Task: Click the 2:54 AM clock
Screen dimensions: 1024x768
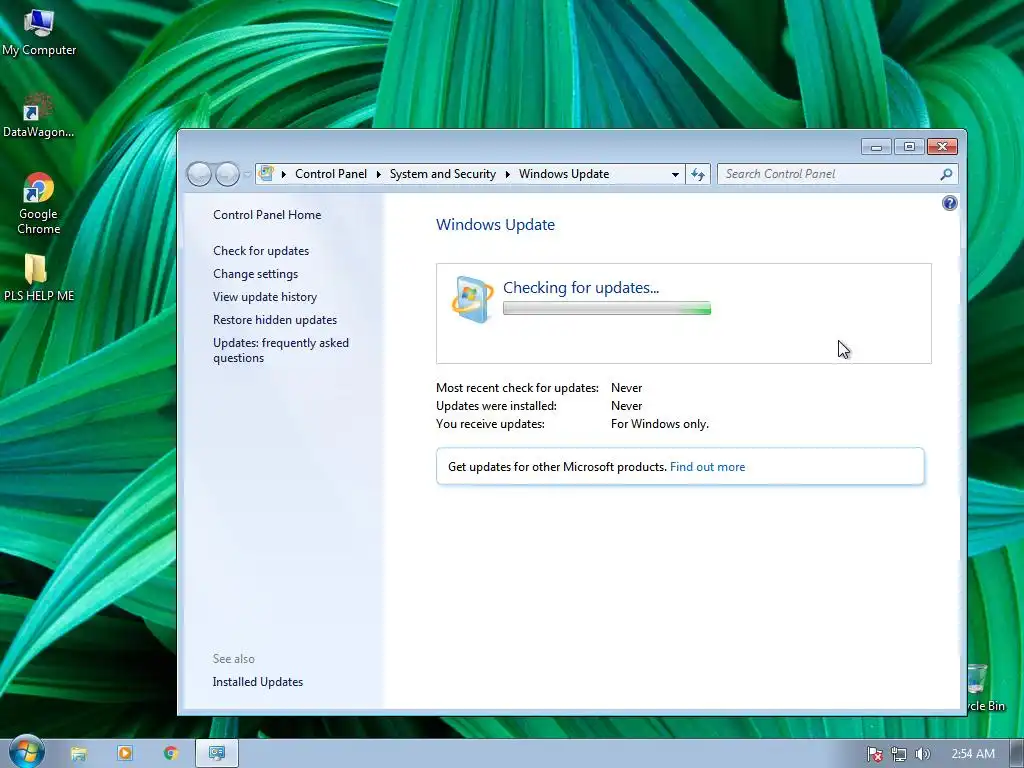Action: click(972, 754)
